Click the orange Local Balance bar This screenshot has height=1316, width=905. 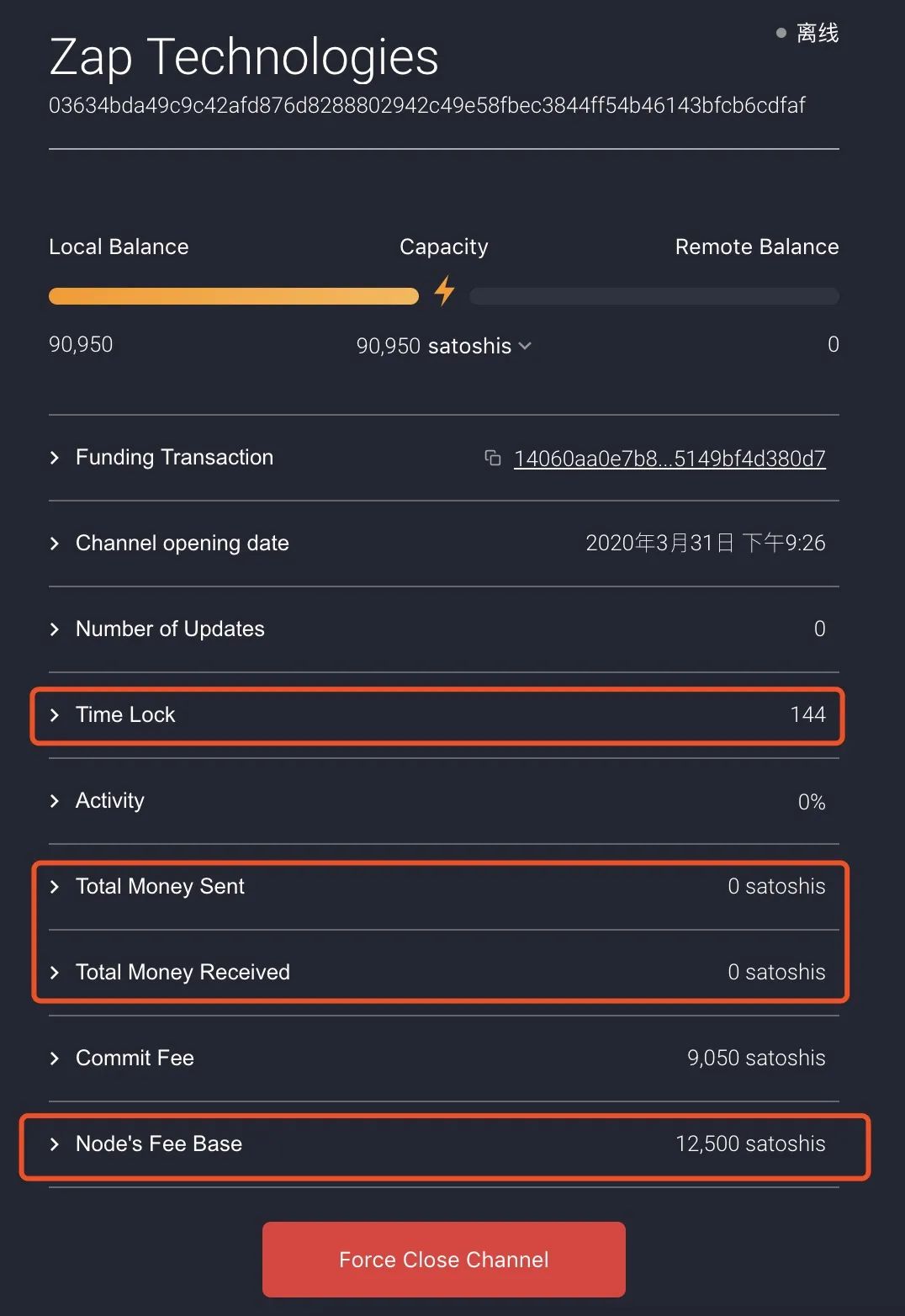tap(234, 296)
